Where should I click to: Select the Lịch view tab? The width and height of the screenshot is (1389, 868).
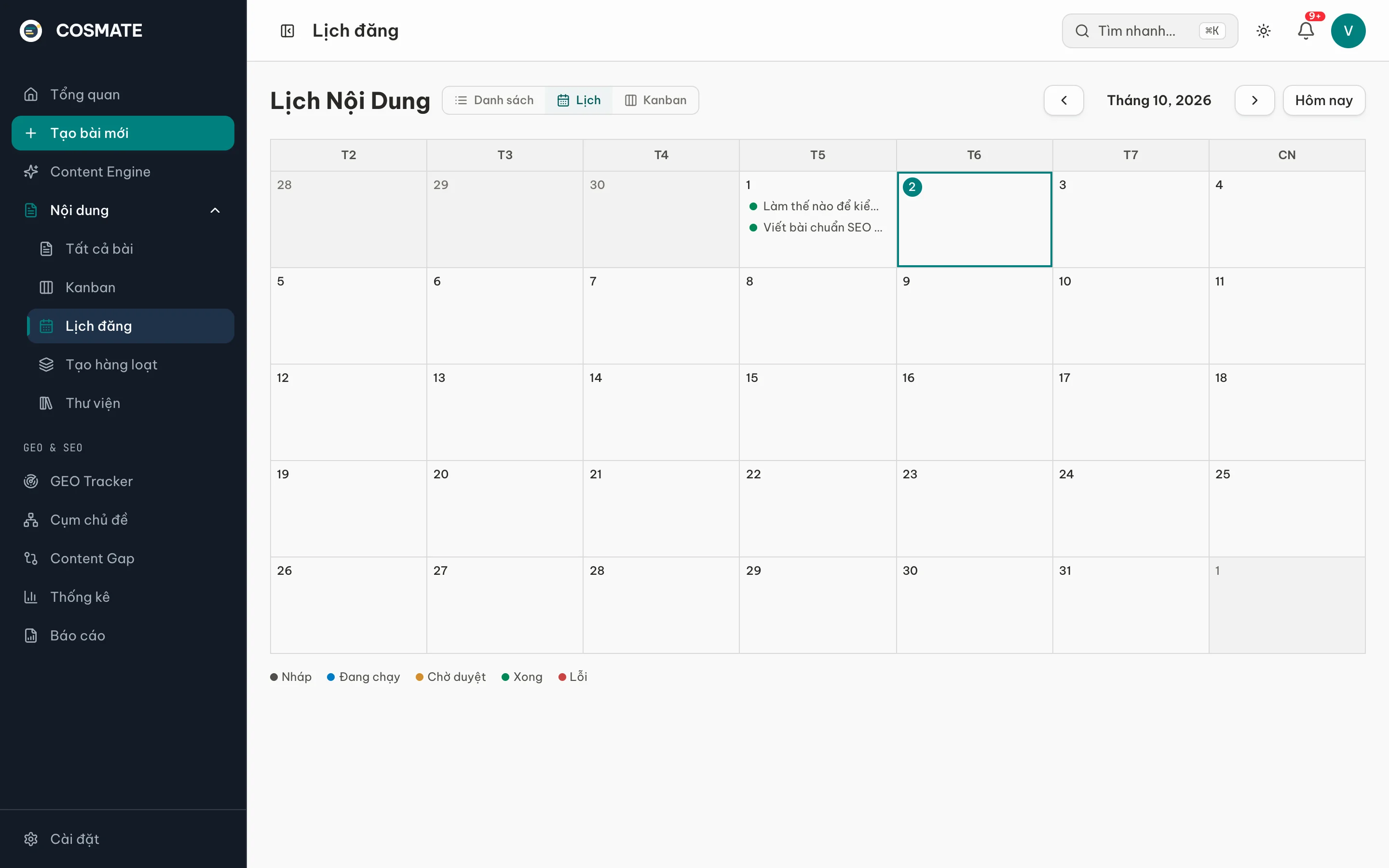pyautogui.click(x=579, y=100)
